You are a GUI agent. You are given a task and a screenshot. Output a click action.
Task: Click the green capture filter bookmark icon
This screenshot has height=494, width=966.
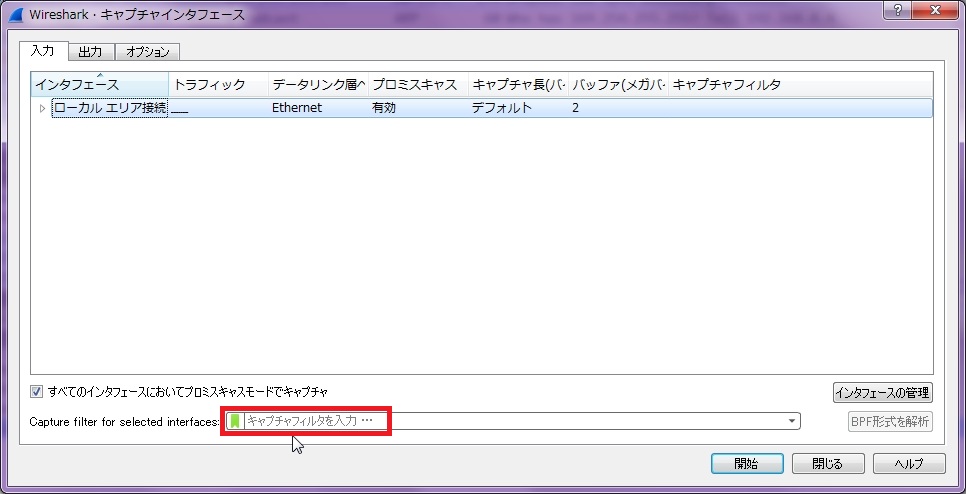[235, 421]
